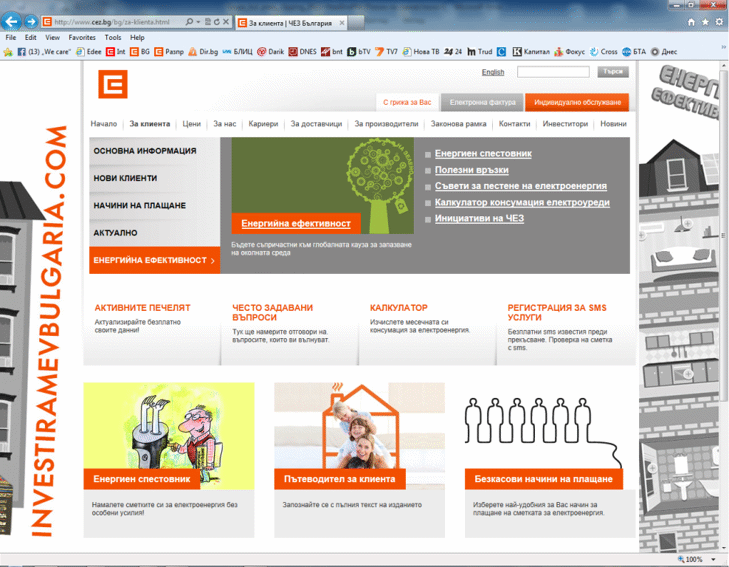This screenshot has width=729, height=567.
Task: Click the Индивидуално обслужване button
Action: pos(577,102)
